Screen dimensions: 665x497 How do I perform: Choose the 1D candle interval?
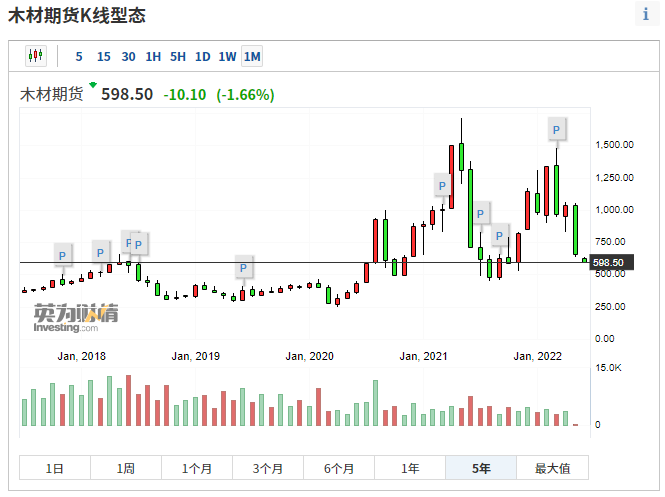coord(202,56)
